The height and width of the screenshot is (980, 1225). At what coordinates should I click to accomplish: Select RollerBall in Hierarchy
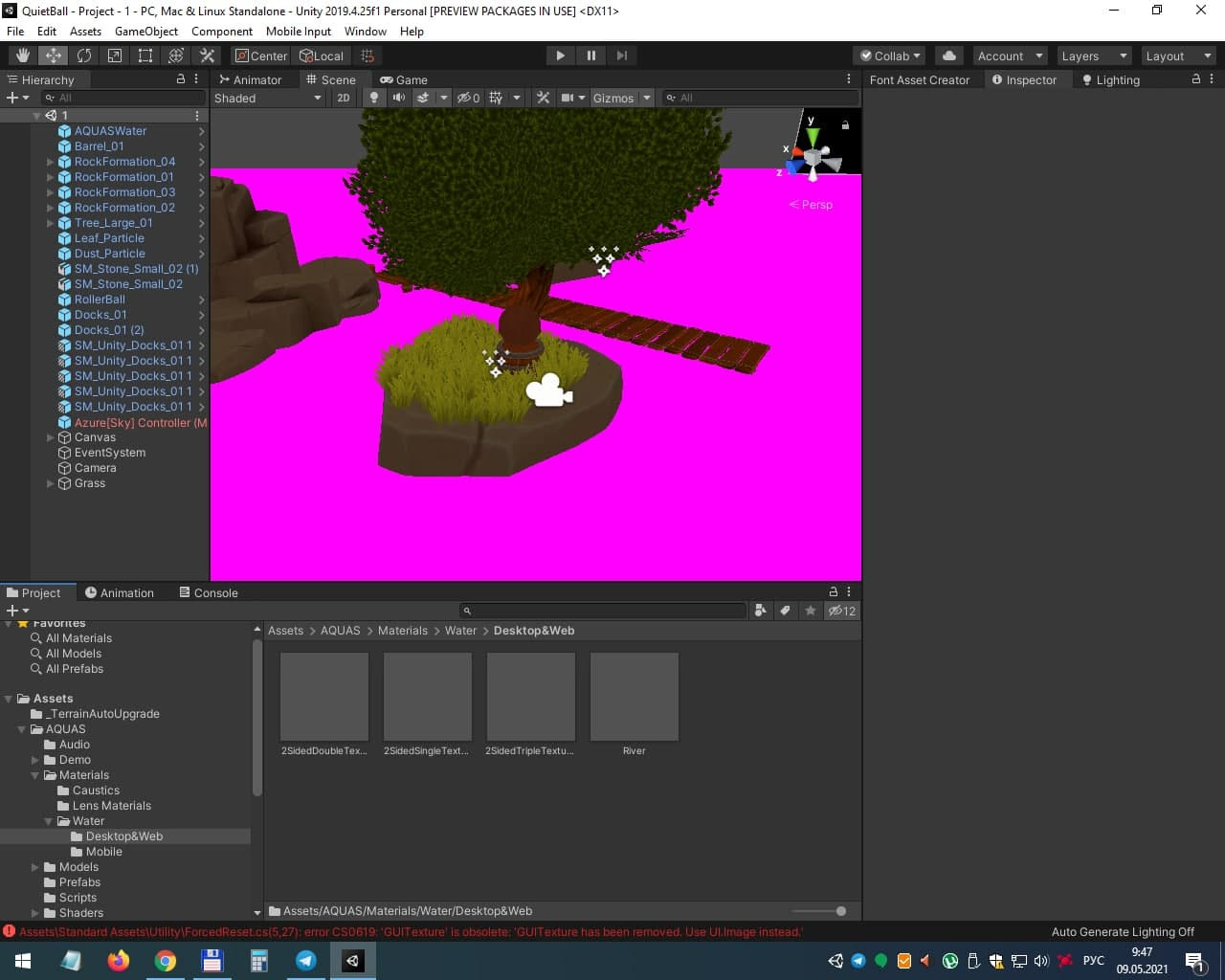[x=100, y=300]
